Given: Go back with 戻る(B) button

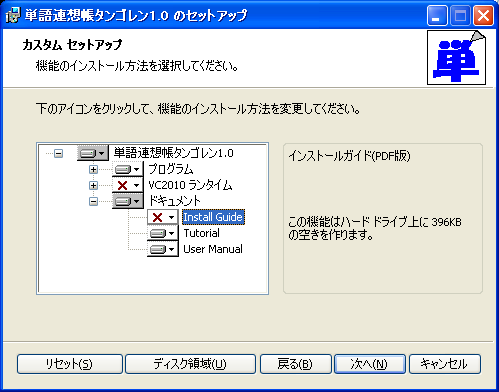Looking at the screenshot, I should [x=296, y=364].
